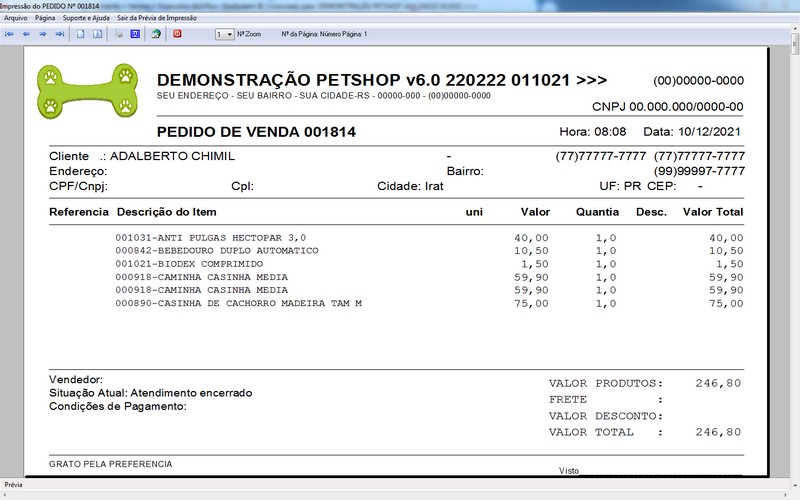The height and width of the screenshot is (500, 800).
Task: Click the Cidade: Irat field text
Action: (410, 186)
